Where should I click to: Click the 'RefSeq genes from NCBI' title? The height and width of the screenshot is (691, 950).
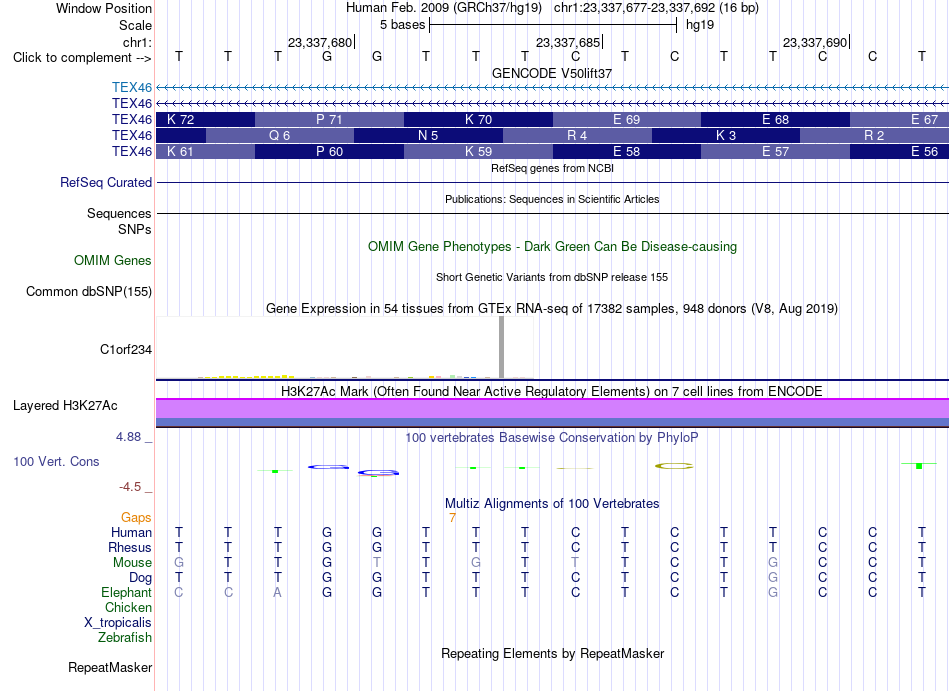tap(552, 168)
